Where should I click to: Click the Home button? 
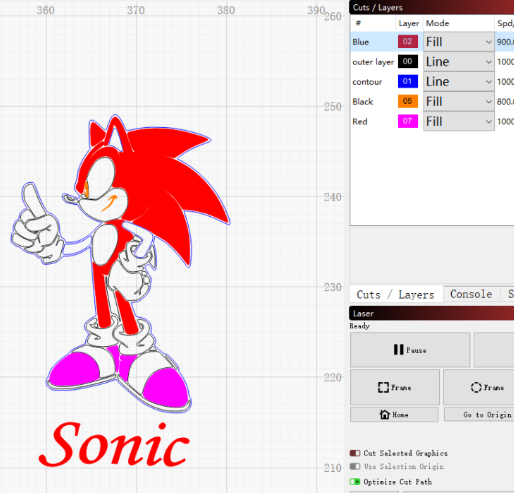[394, 415]
